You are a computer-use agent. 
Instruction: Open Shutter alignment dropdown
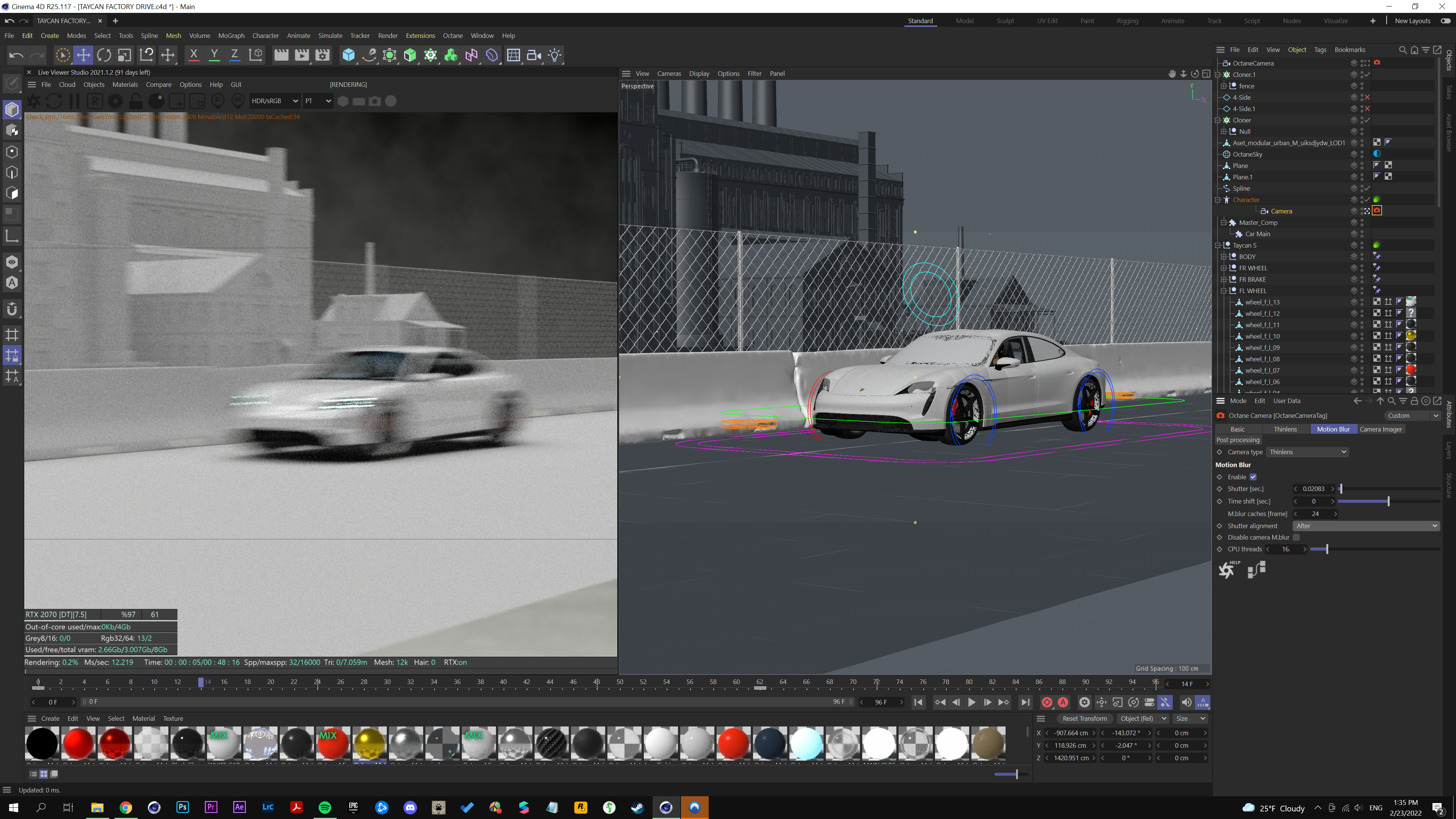[x=1366, y=526]
